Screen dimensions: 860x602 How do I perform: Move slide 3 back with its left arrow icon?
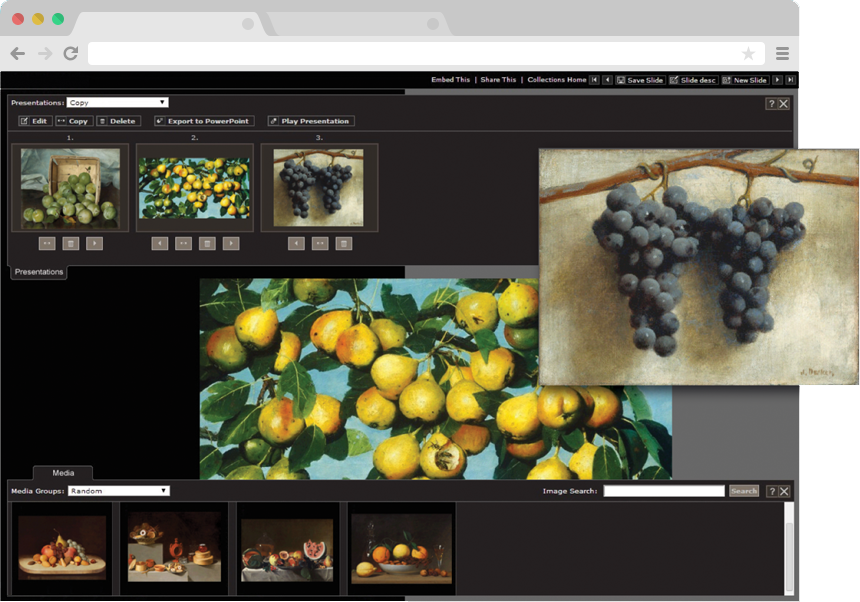[296, 243]
